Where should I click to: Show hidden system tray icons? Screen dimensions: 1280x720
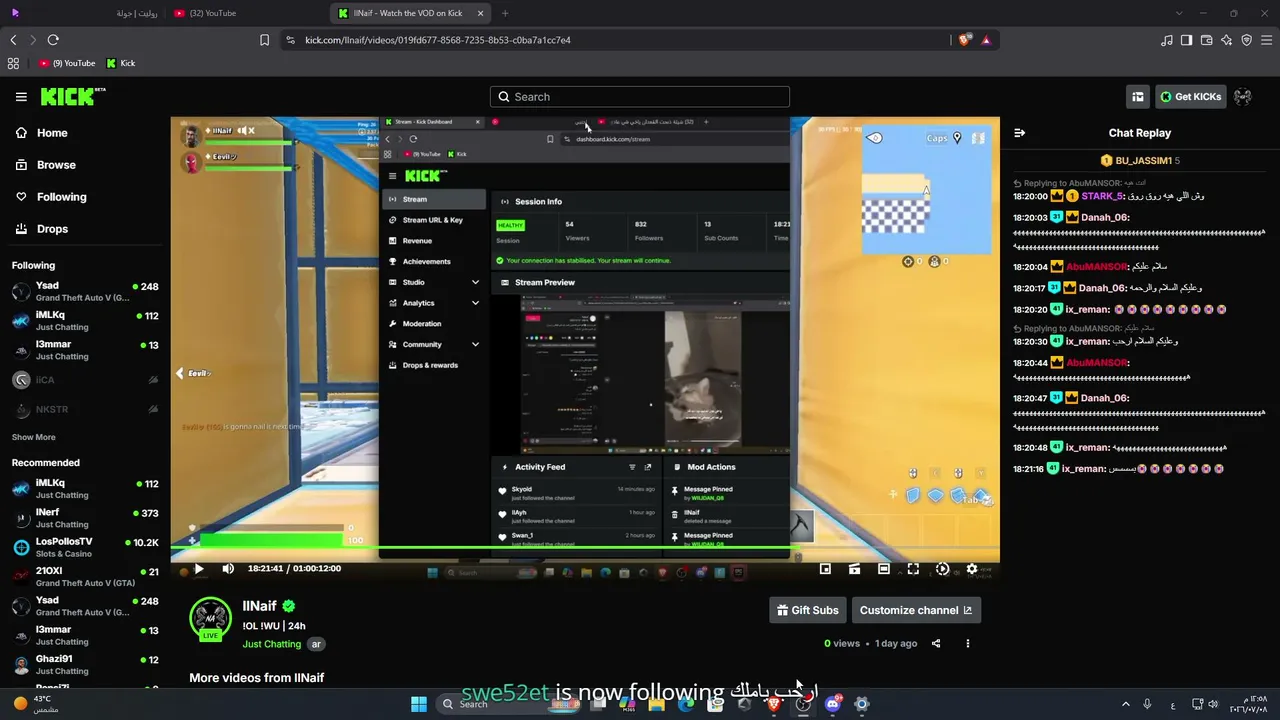pyautogui.click(x=1126, y=704)
